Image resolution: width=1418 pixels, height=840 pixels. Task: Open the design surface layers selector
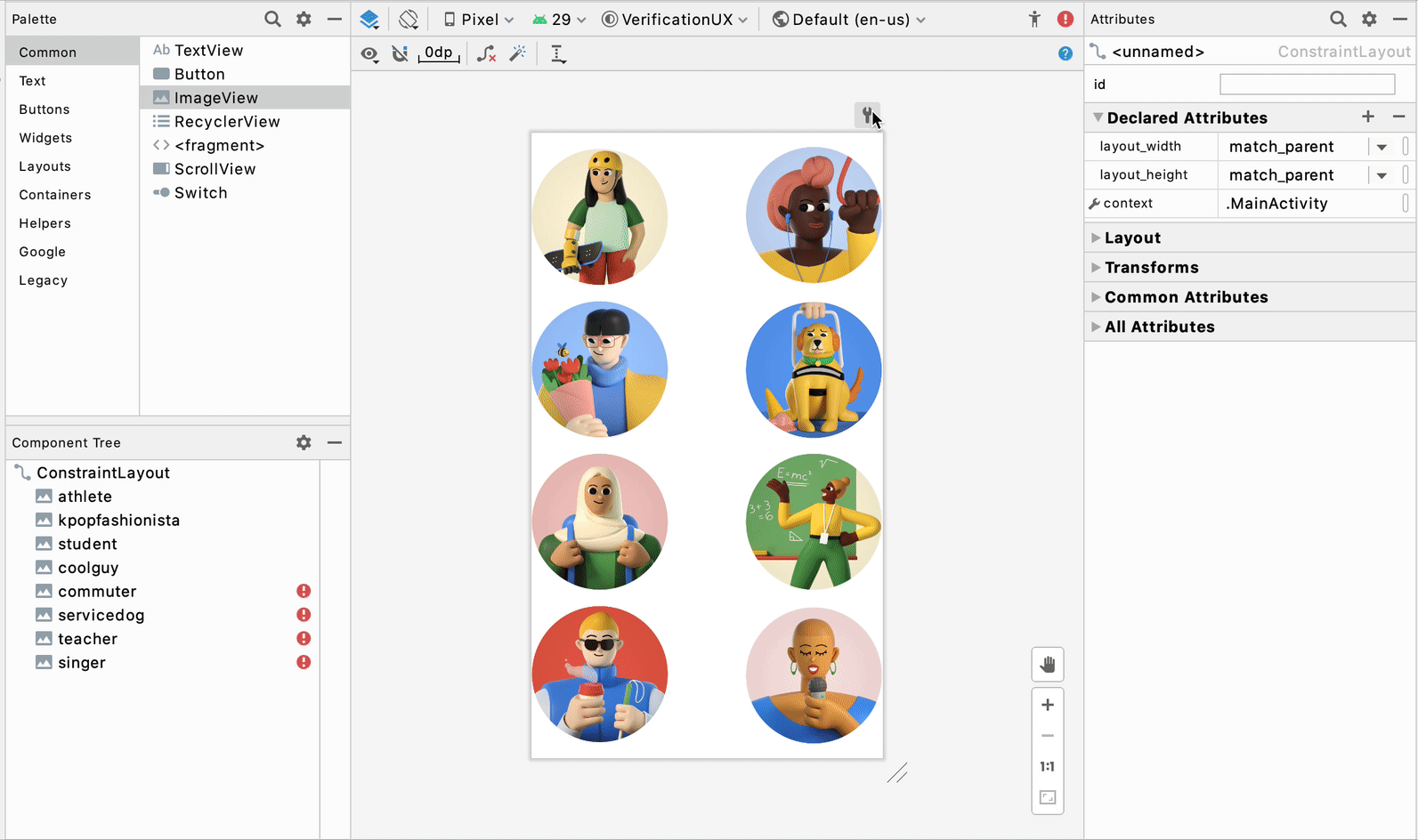coord(369,19)
